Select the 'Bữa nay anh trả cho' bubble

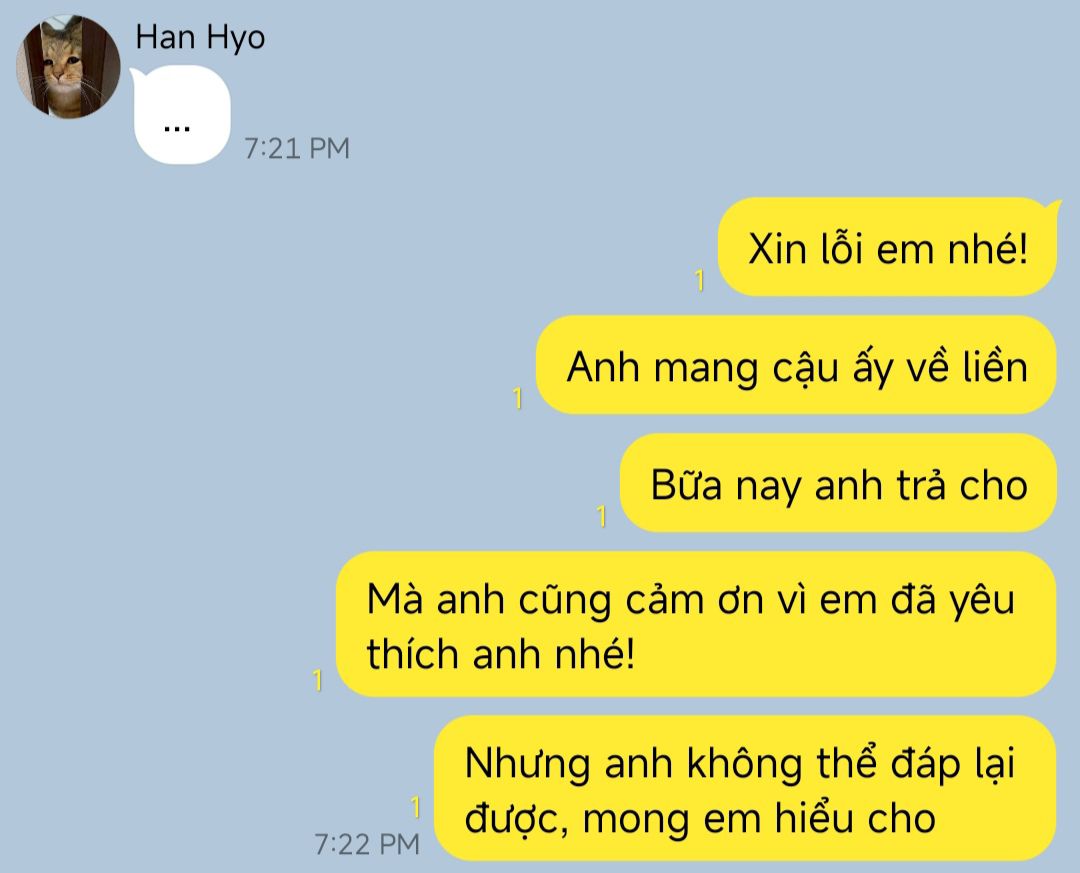(838, 482)
